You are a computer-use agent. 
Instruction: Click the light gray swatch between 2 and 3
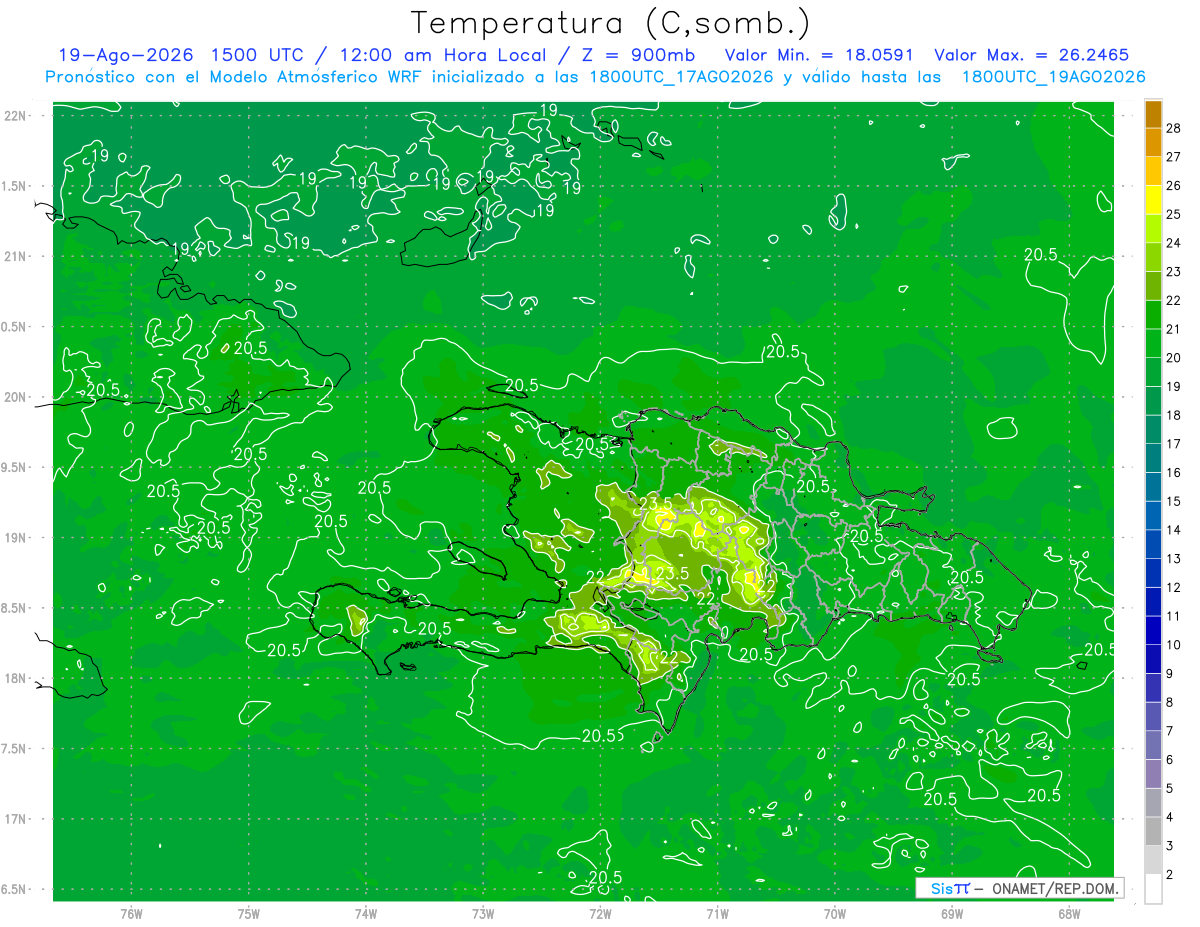pyautogui.click(x=1153, y=860)
